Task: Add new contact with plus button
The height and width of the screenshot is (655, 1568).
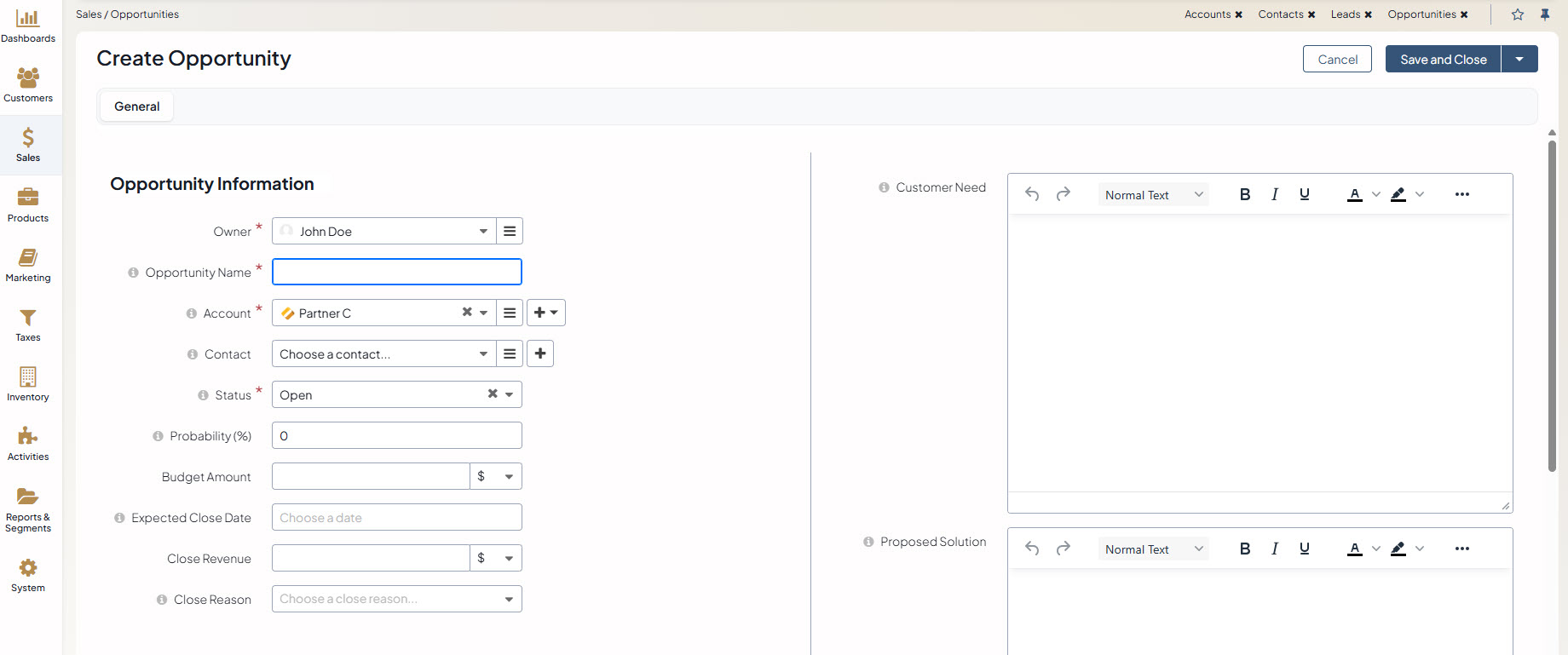Action: [x=540, y=353]
